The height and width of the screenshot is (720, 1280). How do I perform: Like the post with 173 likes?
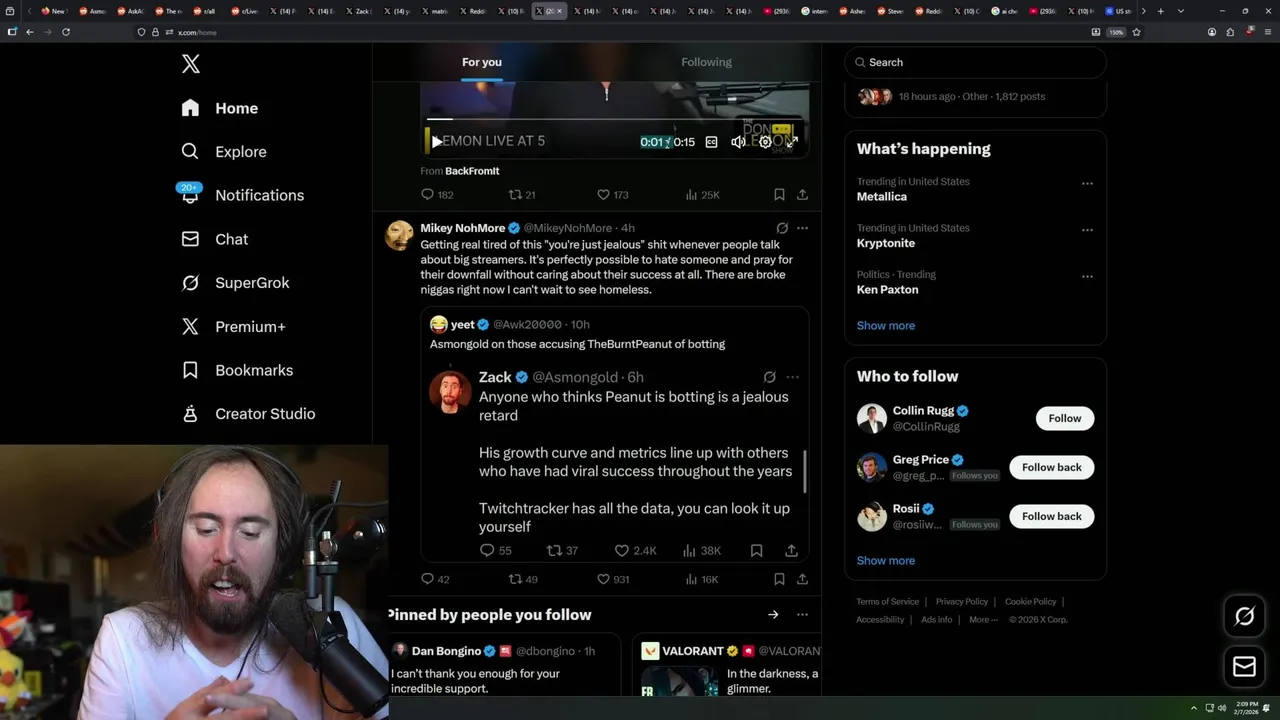coord(612,195)
